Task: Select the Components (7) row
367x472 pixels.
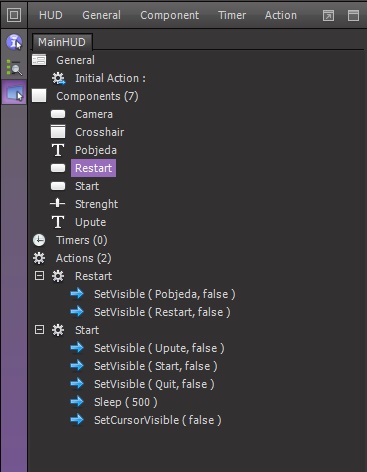Action: (x=97, y=96)
